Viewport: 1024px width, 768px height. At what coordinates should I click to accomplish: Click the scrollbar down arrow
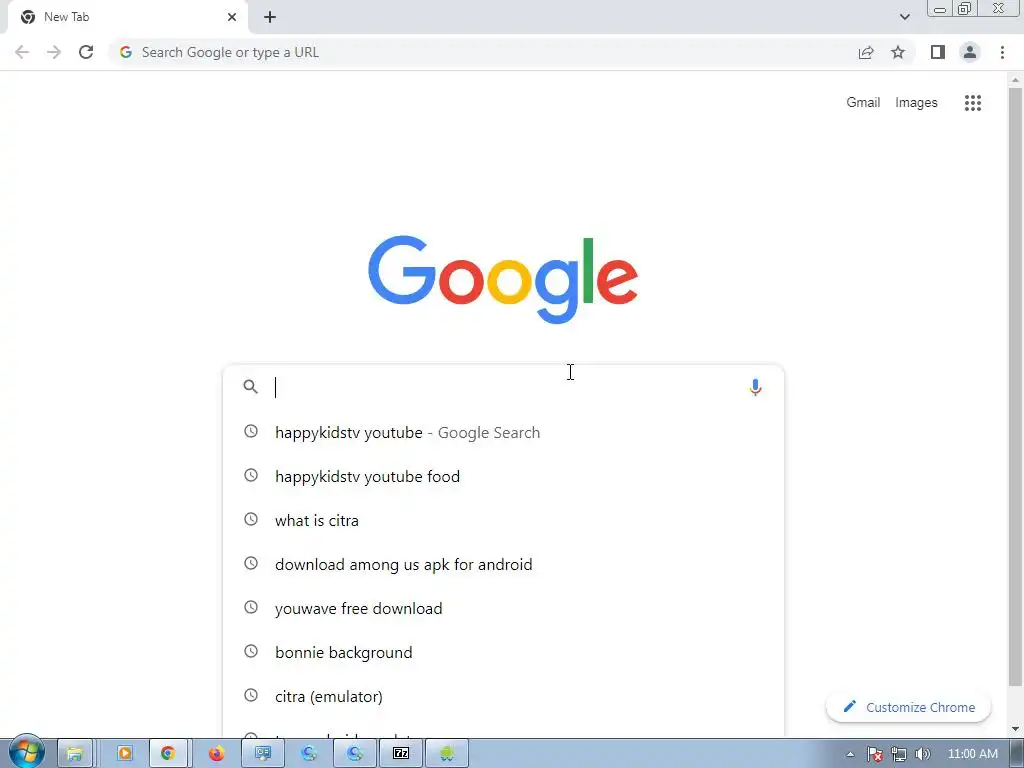(1015, 728)
